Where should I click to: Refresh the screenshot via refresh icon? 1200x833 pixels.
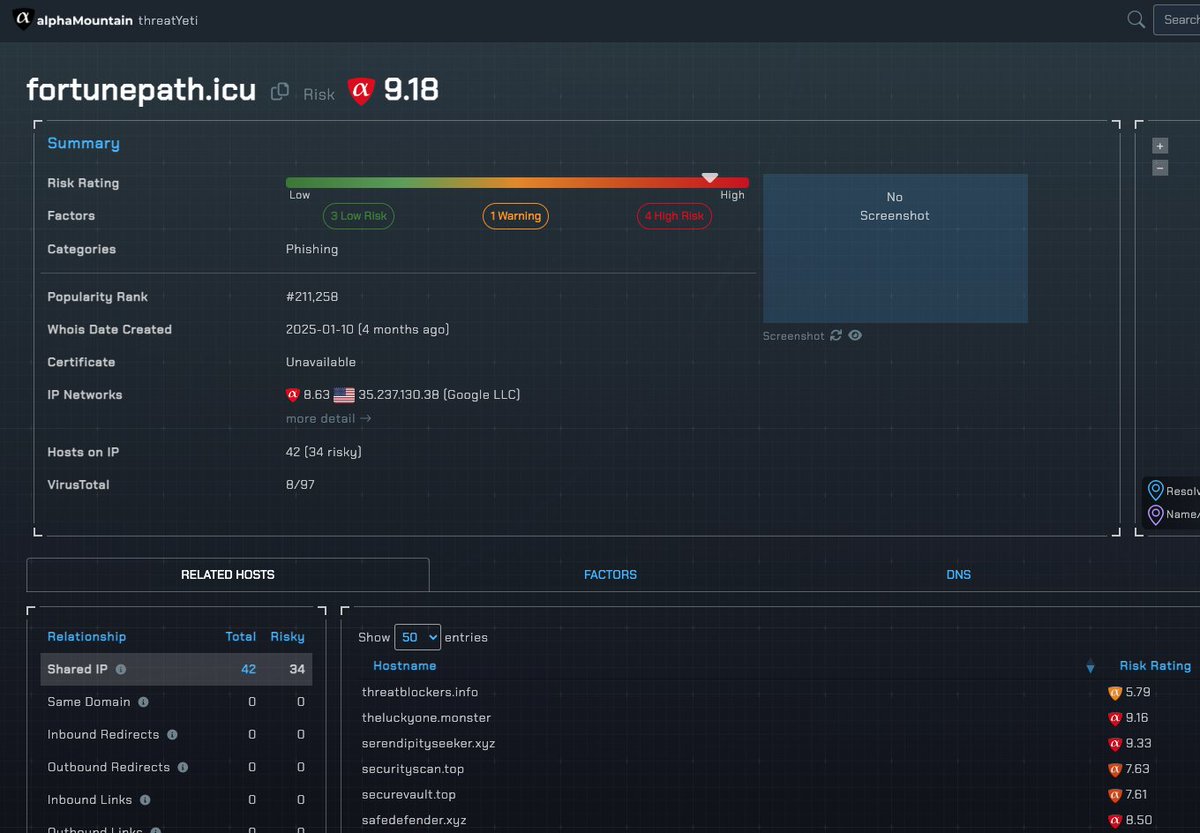pyautogui.click(x=836, y=336)
